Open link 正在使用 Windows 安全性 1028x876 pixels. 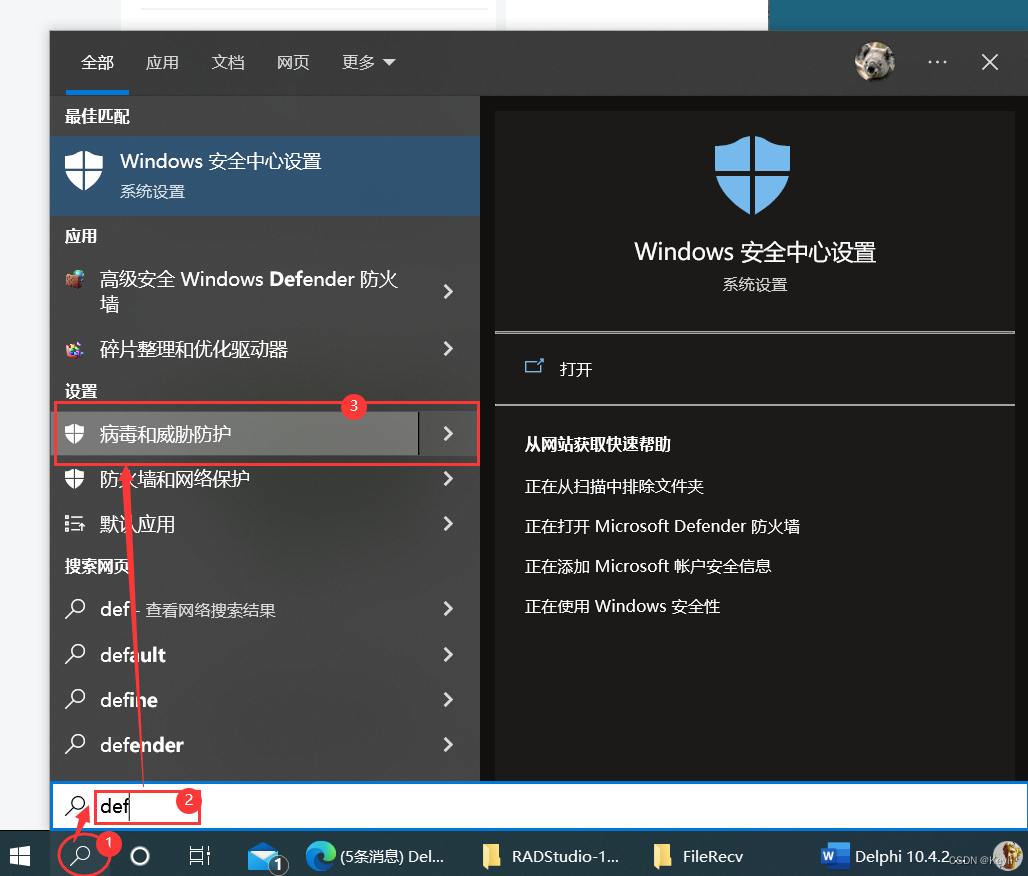[622, 607]
